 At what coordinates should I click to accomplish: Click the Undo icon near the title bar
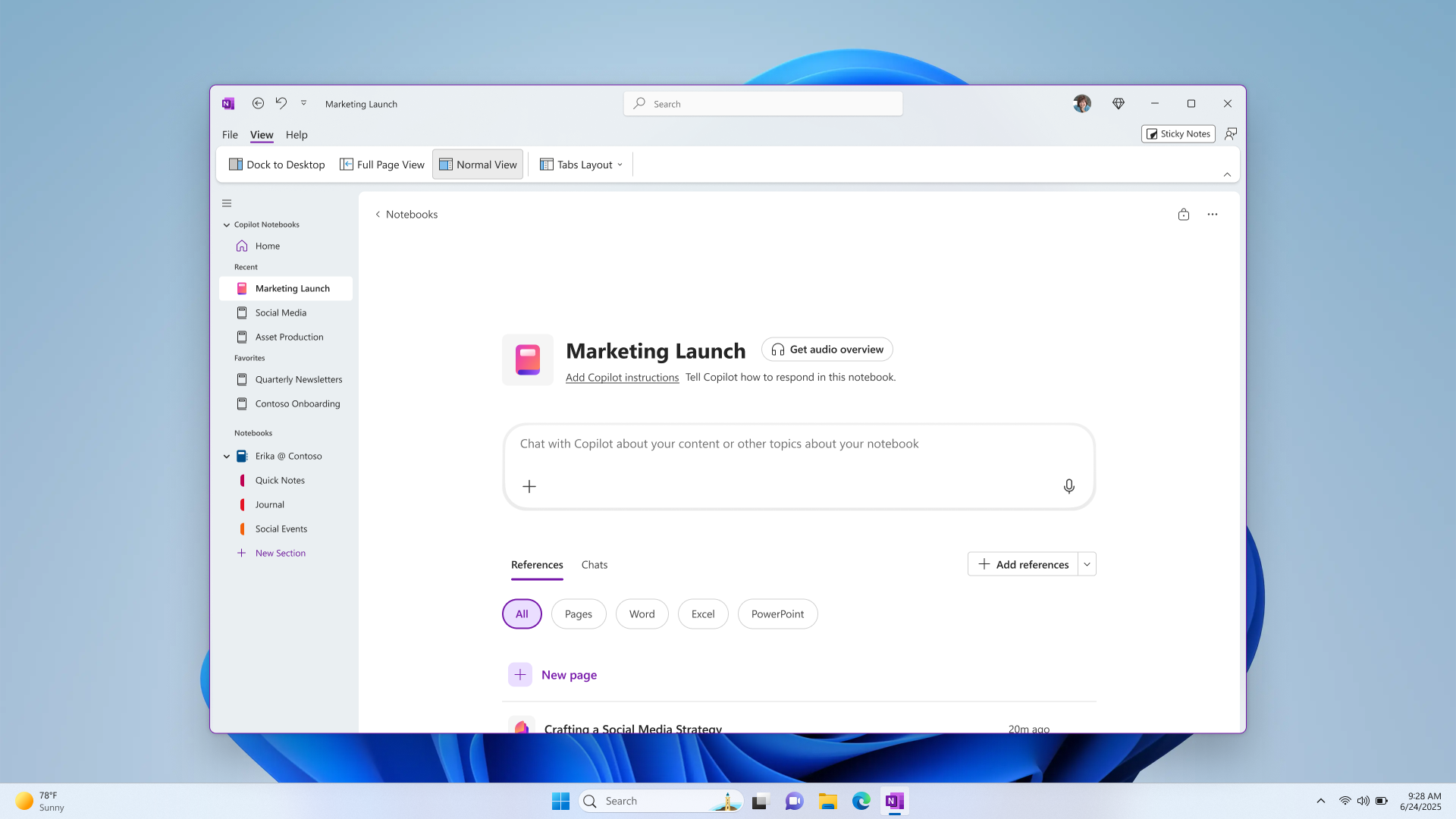[281, 103]
